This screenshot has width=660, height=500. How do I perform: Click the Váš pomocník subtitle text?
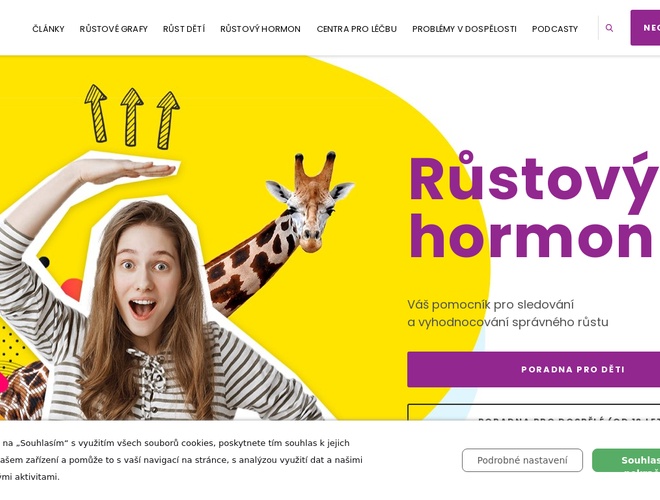click(x=508, y=314)
